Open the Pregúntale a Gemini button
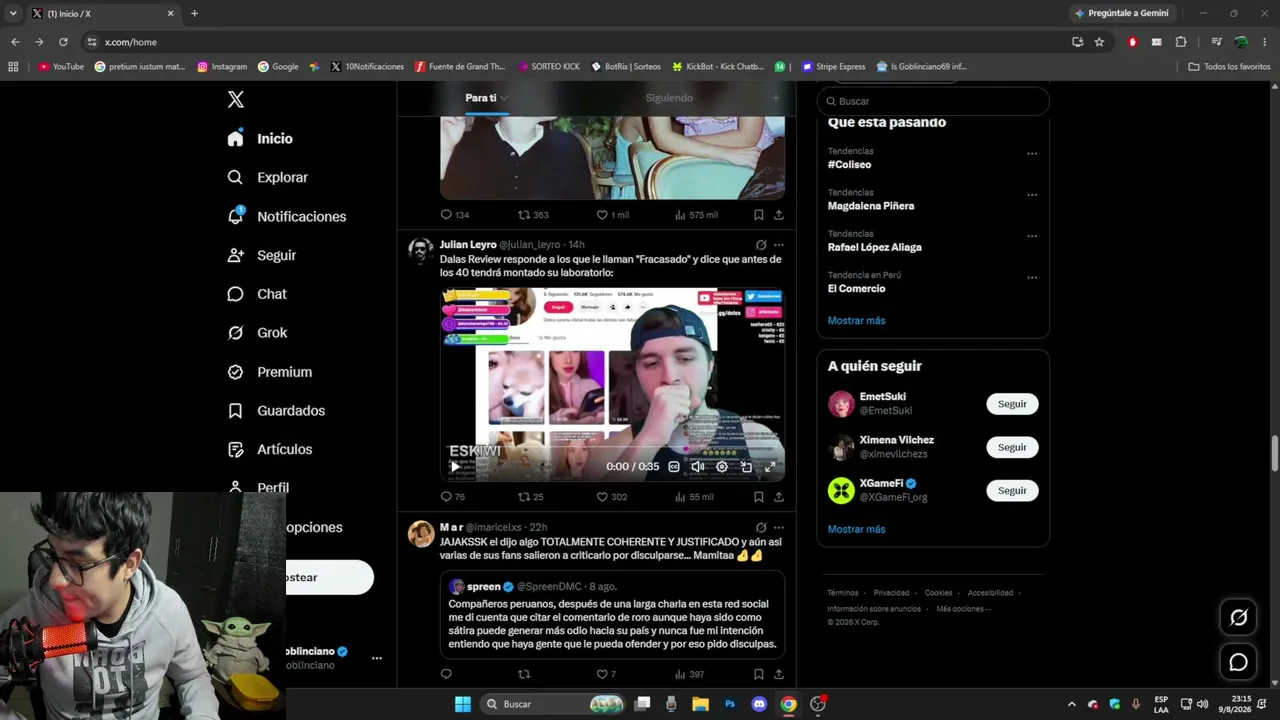This screenshot has width=1280, height=720. pos(1121,13)
